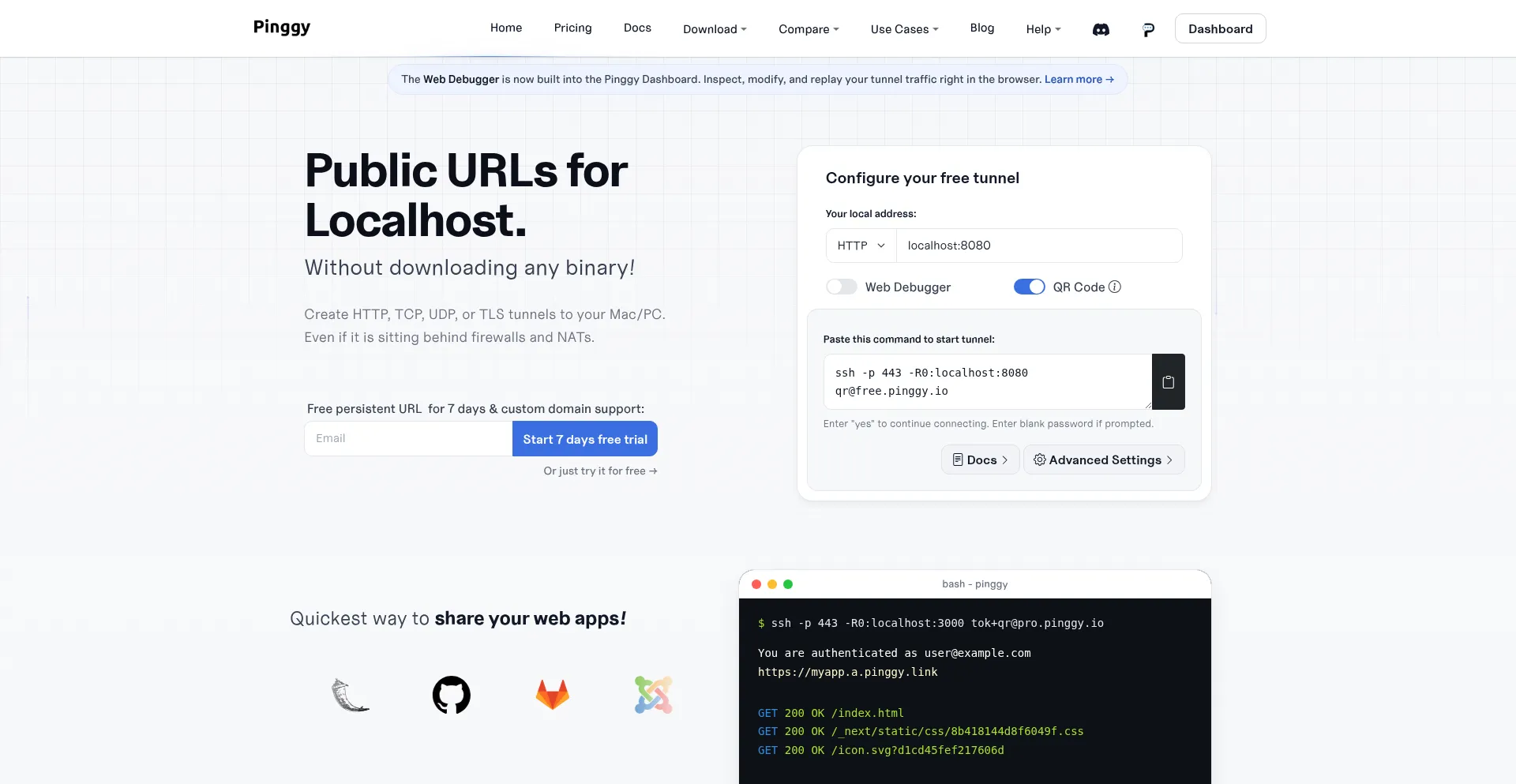Click the 'Configure your free tunnel' heading

[922, 178]
